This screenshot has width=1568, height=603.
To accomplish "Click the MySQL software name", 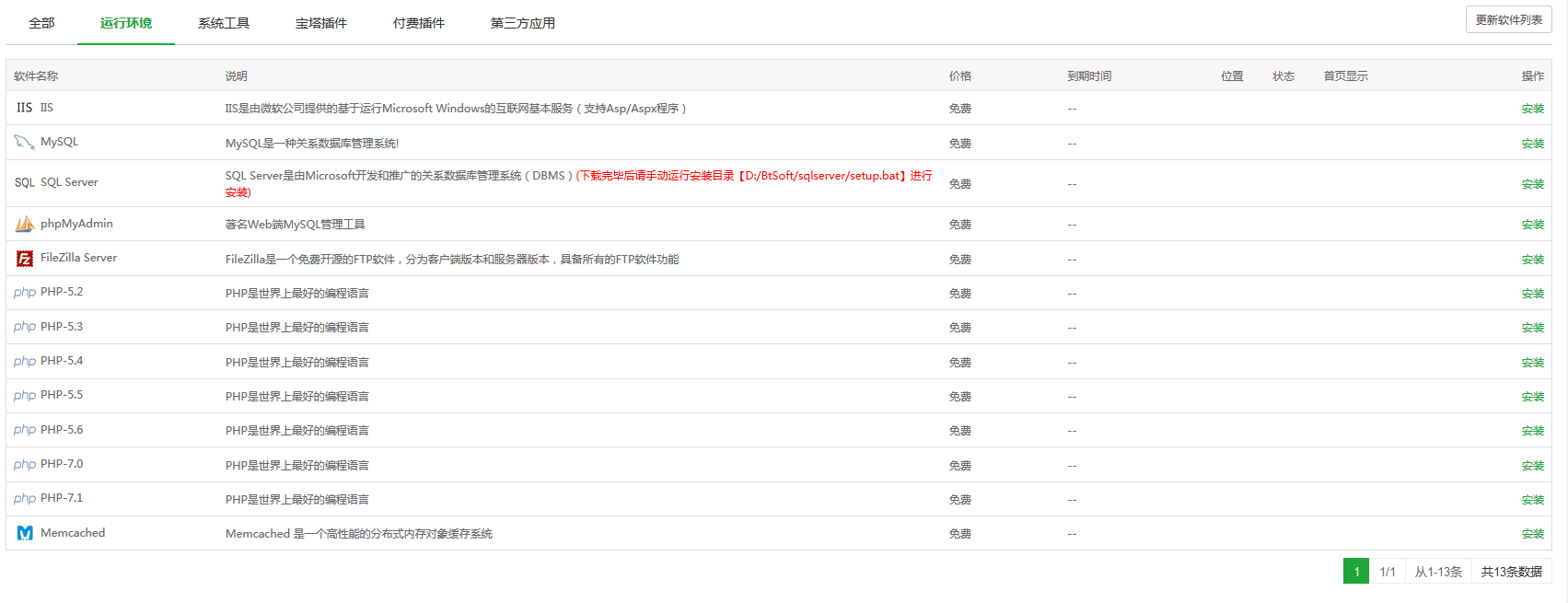I will [60, 142].
